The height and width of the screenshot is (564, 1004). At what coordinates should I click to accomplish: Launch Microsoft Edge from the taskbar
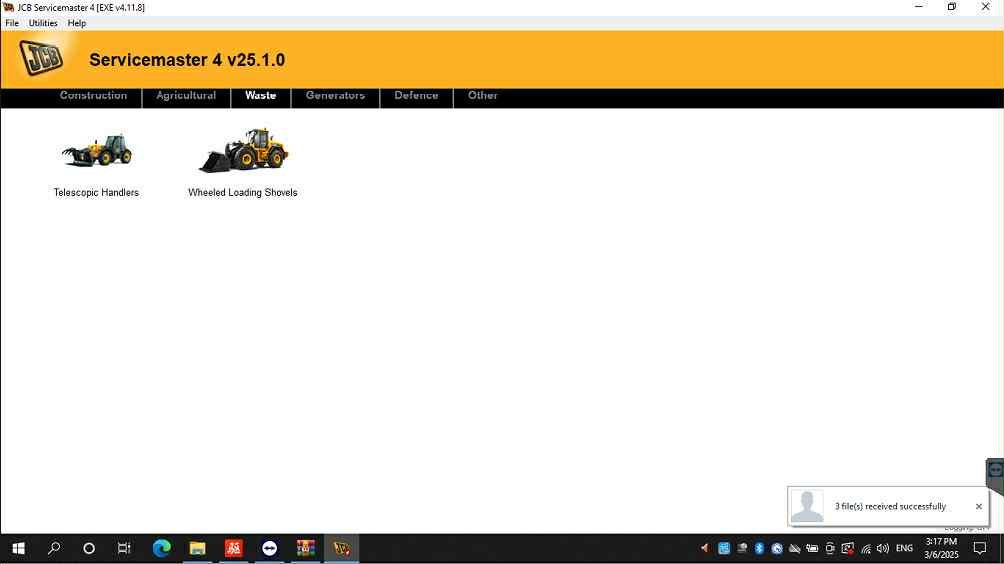click(x=161, y=549)
